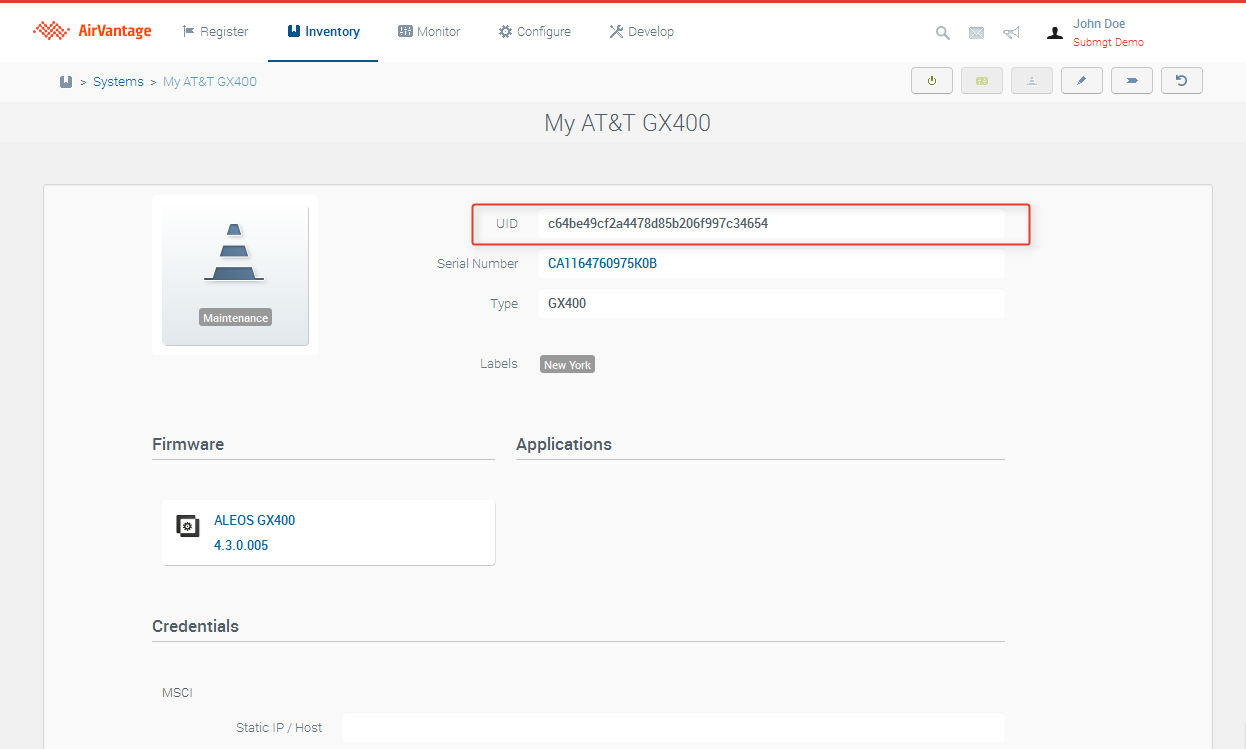The height and width of the screenshot is (749, 1246).
Task: Click the traffic cone maintenance toolbar button
Action: [1031, 81]
